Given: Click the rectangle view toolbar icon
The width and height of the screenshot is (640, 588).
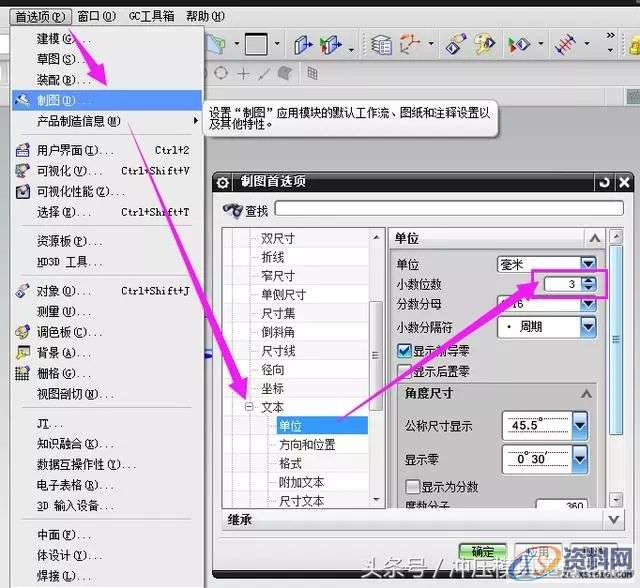Looking at the screenshot, I should (256, 44).
